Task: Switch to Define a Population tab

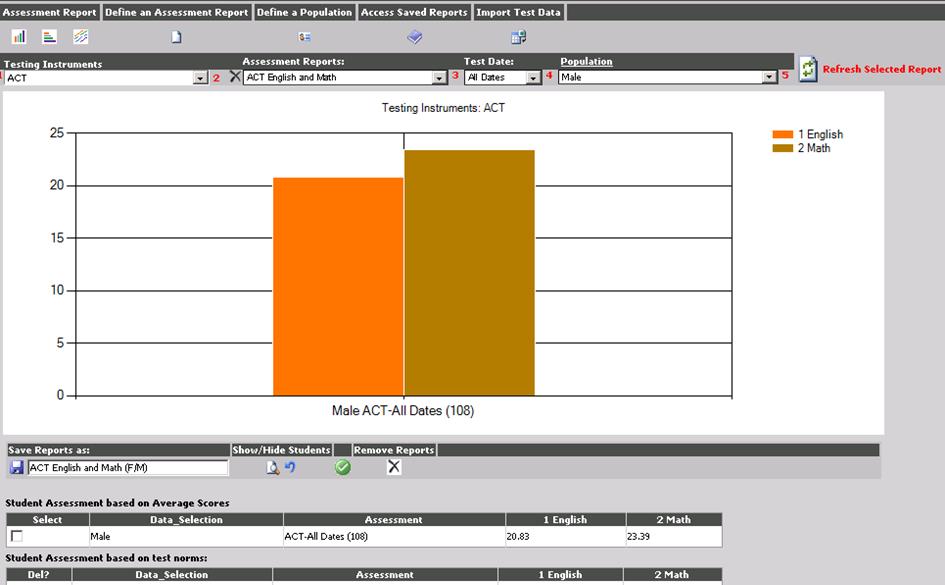Action: pos(304,12)
